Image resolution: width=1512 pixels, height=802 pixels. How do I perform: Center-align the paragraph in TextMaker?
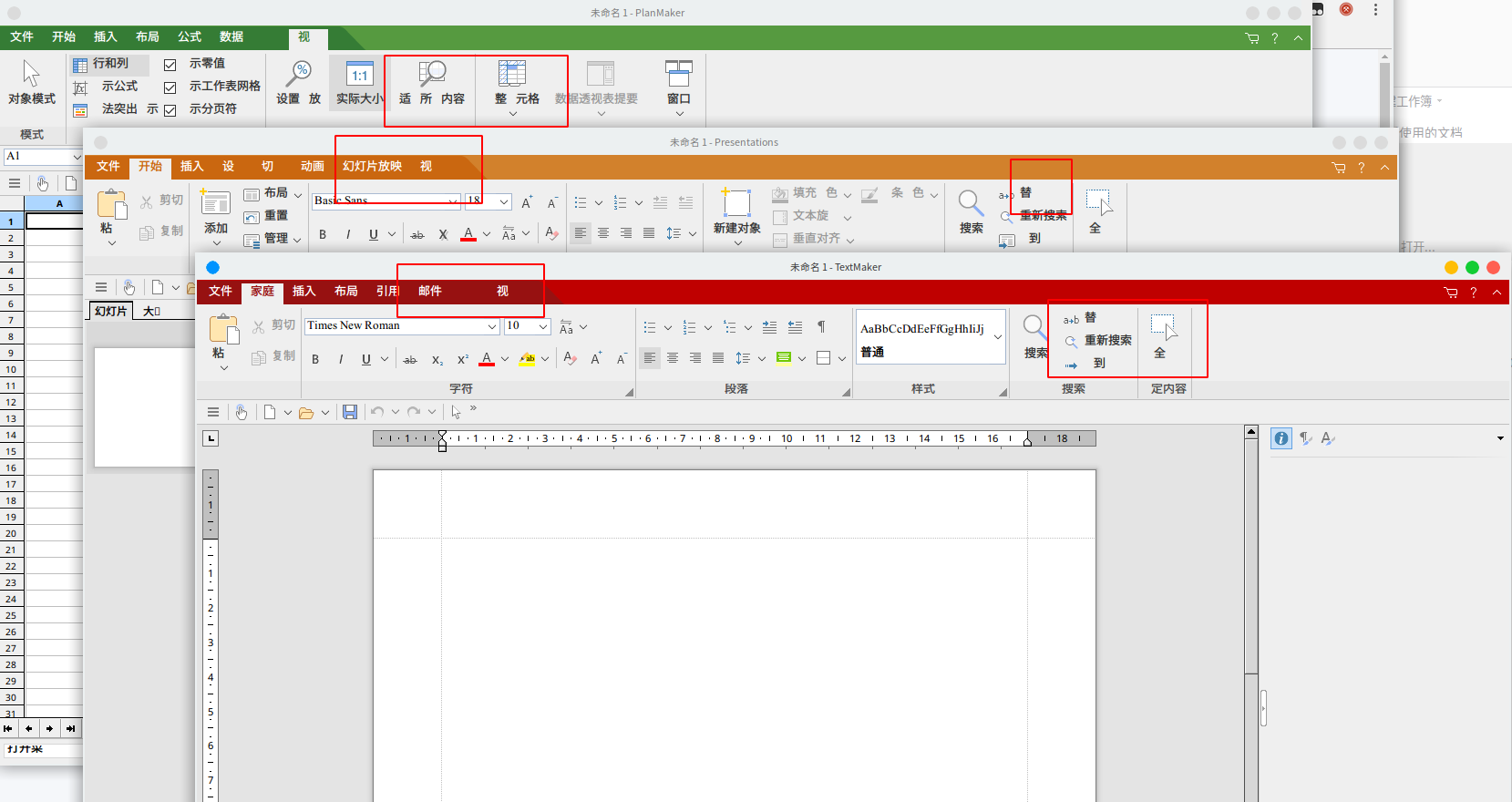tap(673, 358)
